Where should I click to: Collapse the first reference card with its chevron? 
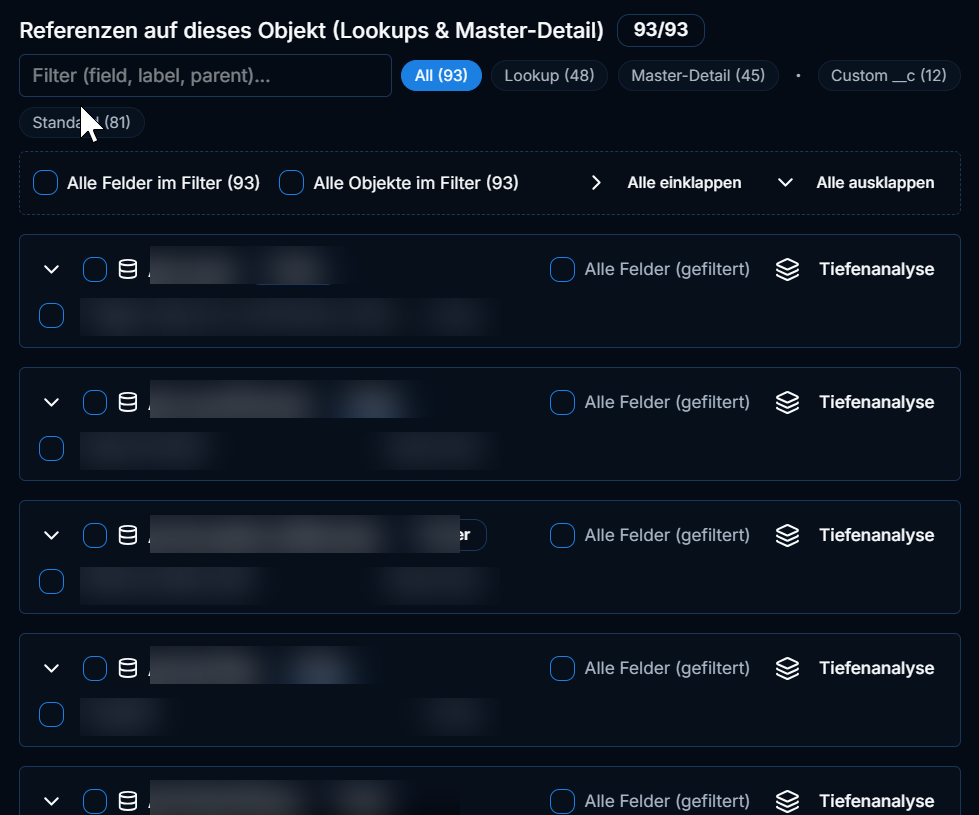[52, 270]
